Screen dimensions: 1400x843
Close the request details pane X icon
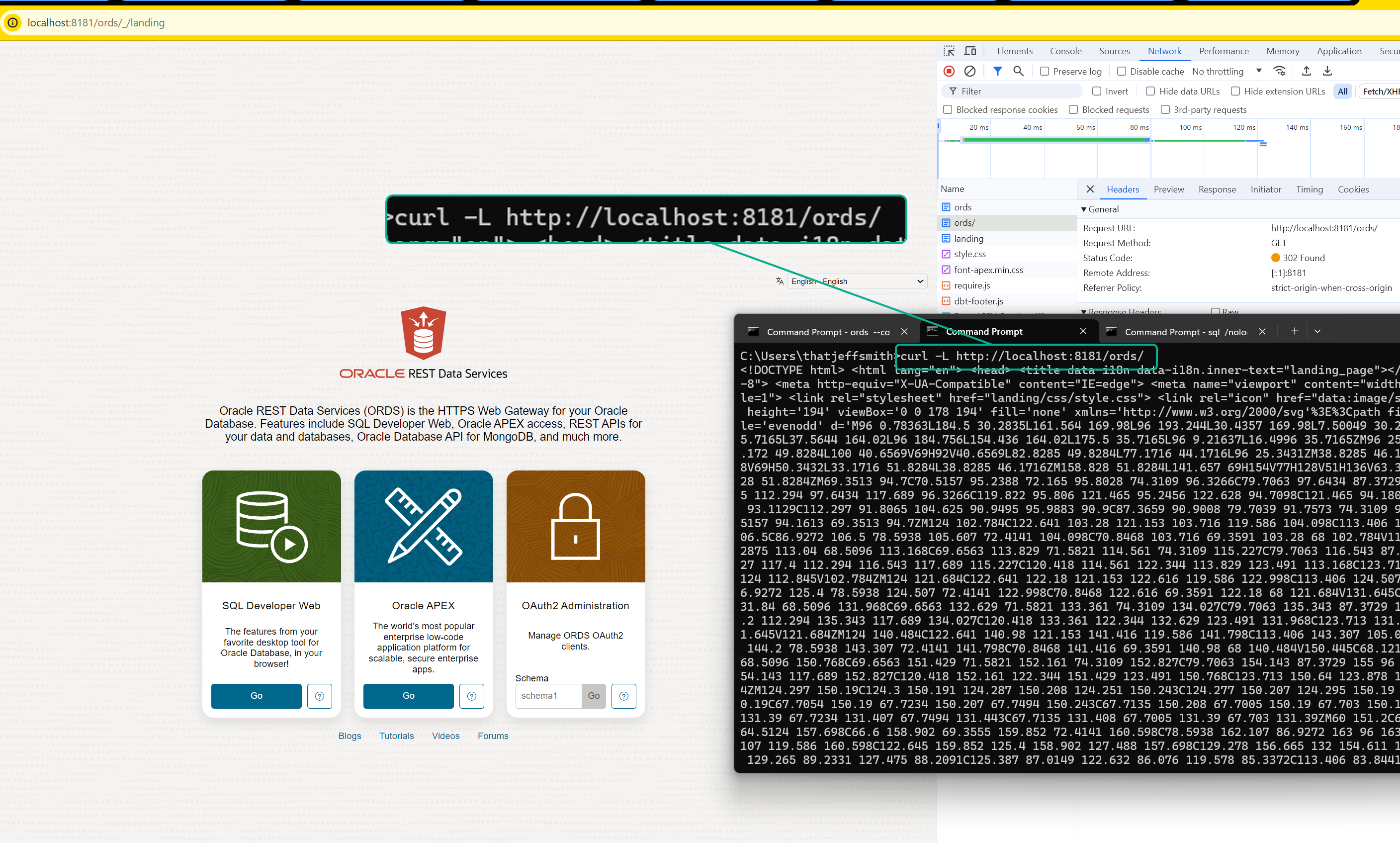click(1090, 189)
